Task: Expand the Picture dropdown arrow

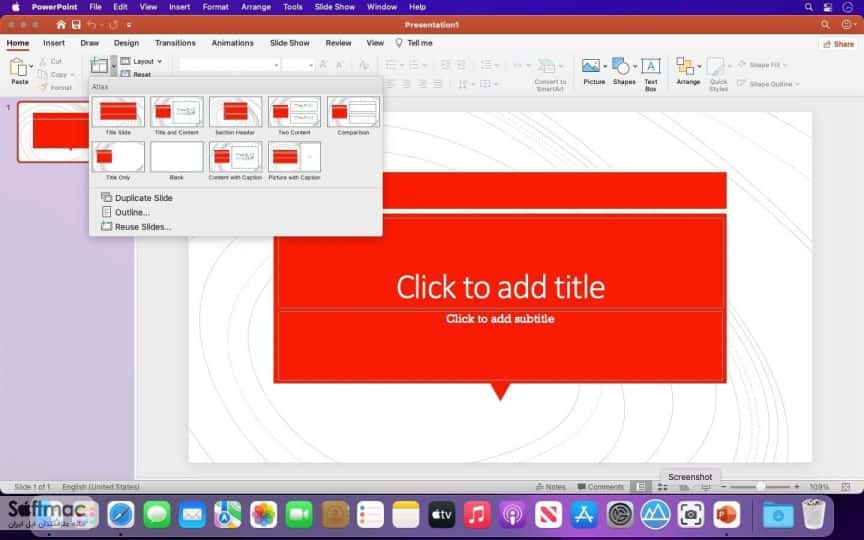Action: click(604, 66)
